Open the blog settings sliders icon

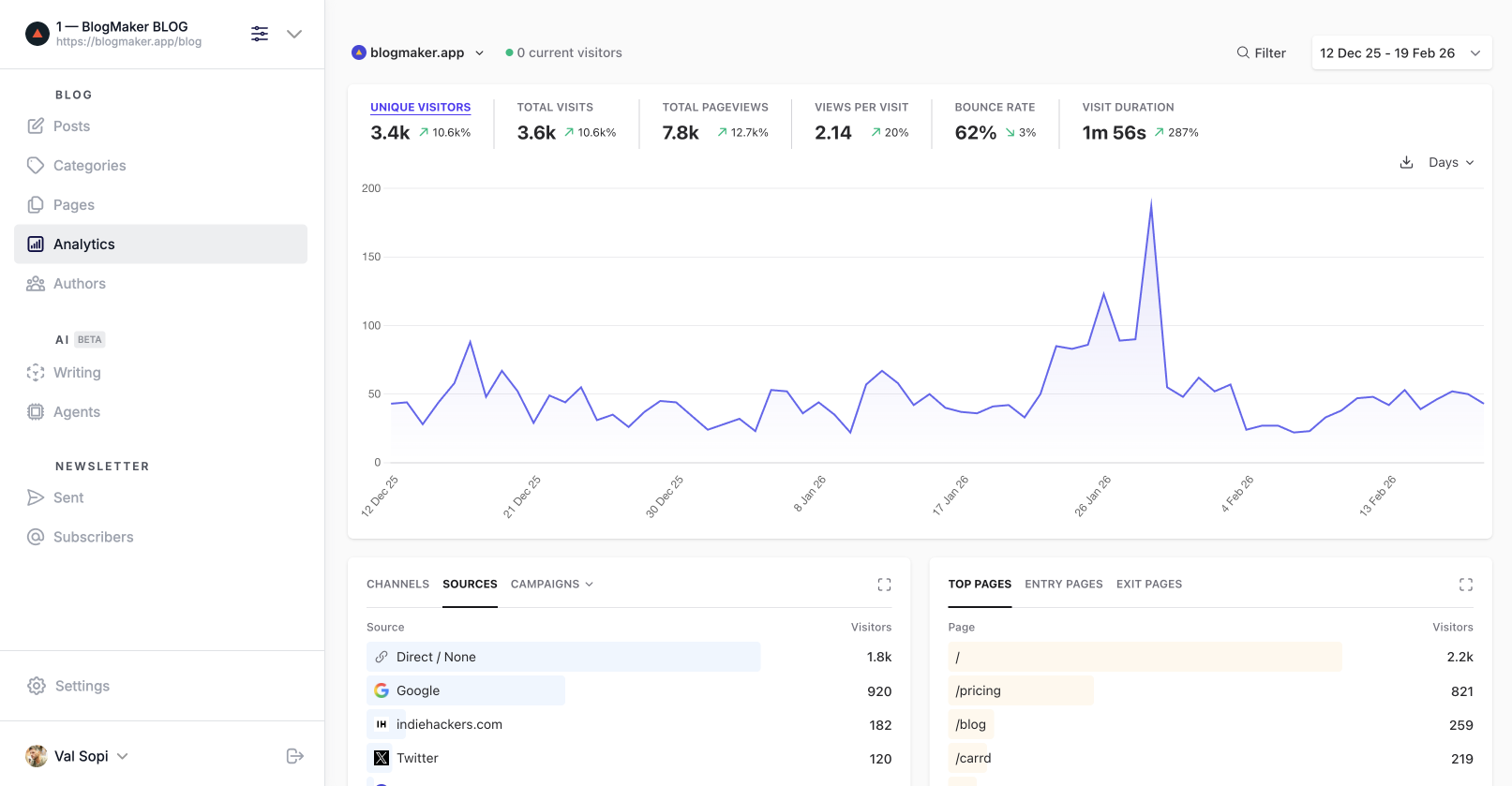pos(260,34)
